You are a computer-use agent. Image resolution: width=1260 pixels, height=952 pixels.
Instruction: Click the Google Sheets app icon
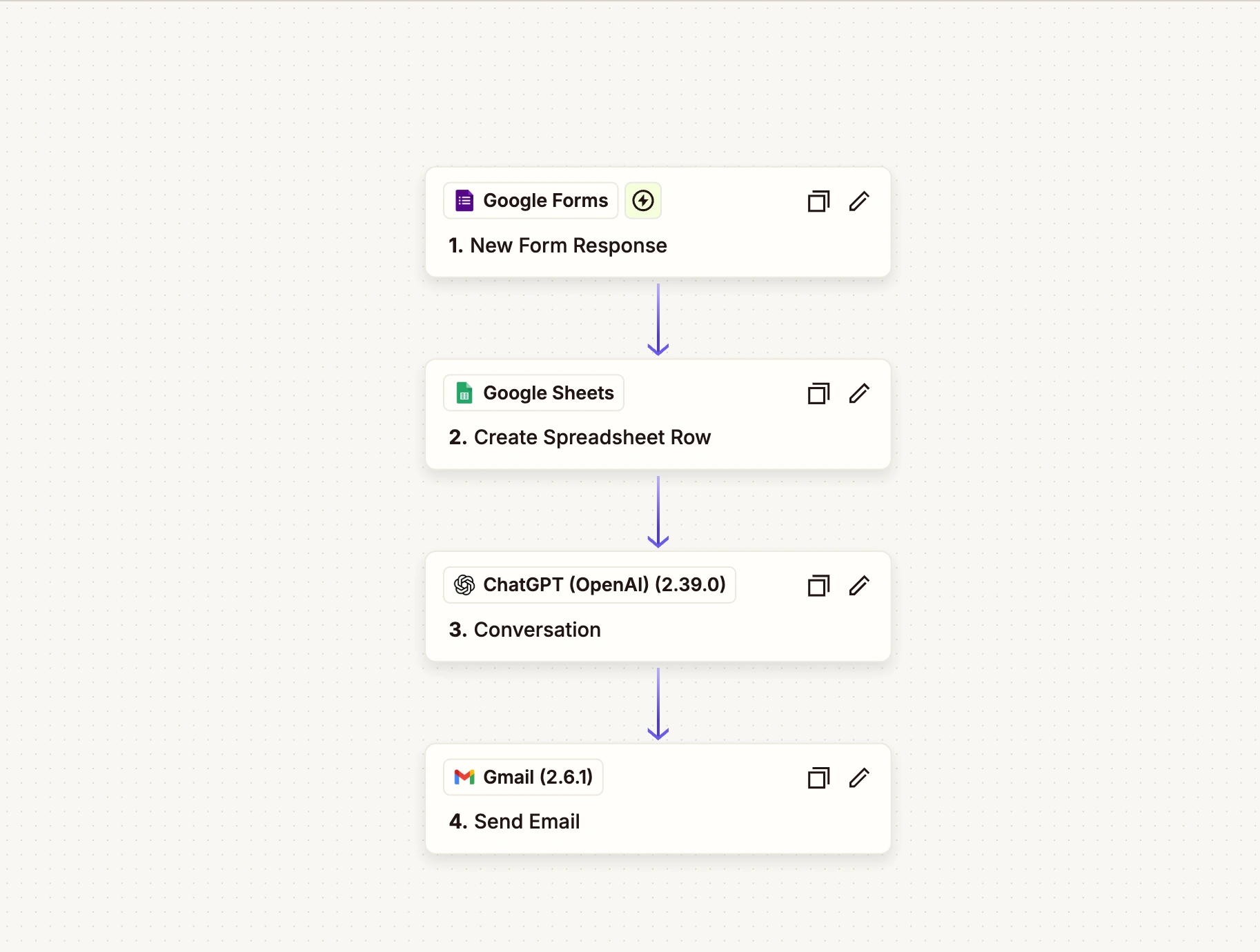pos(464,393)
